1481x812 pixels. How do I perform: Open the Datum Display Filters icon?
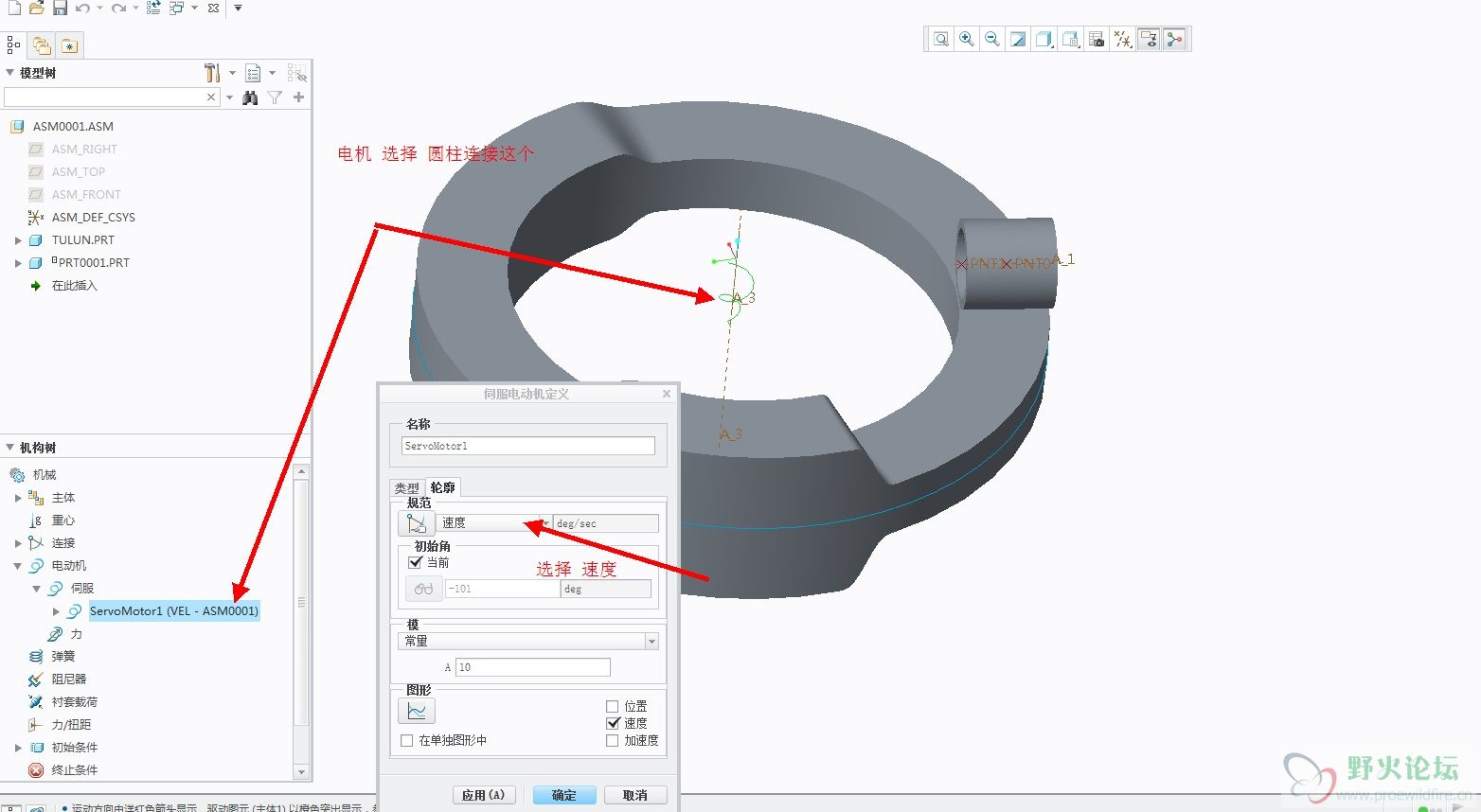click(1122, 39)
